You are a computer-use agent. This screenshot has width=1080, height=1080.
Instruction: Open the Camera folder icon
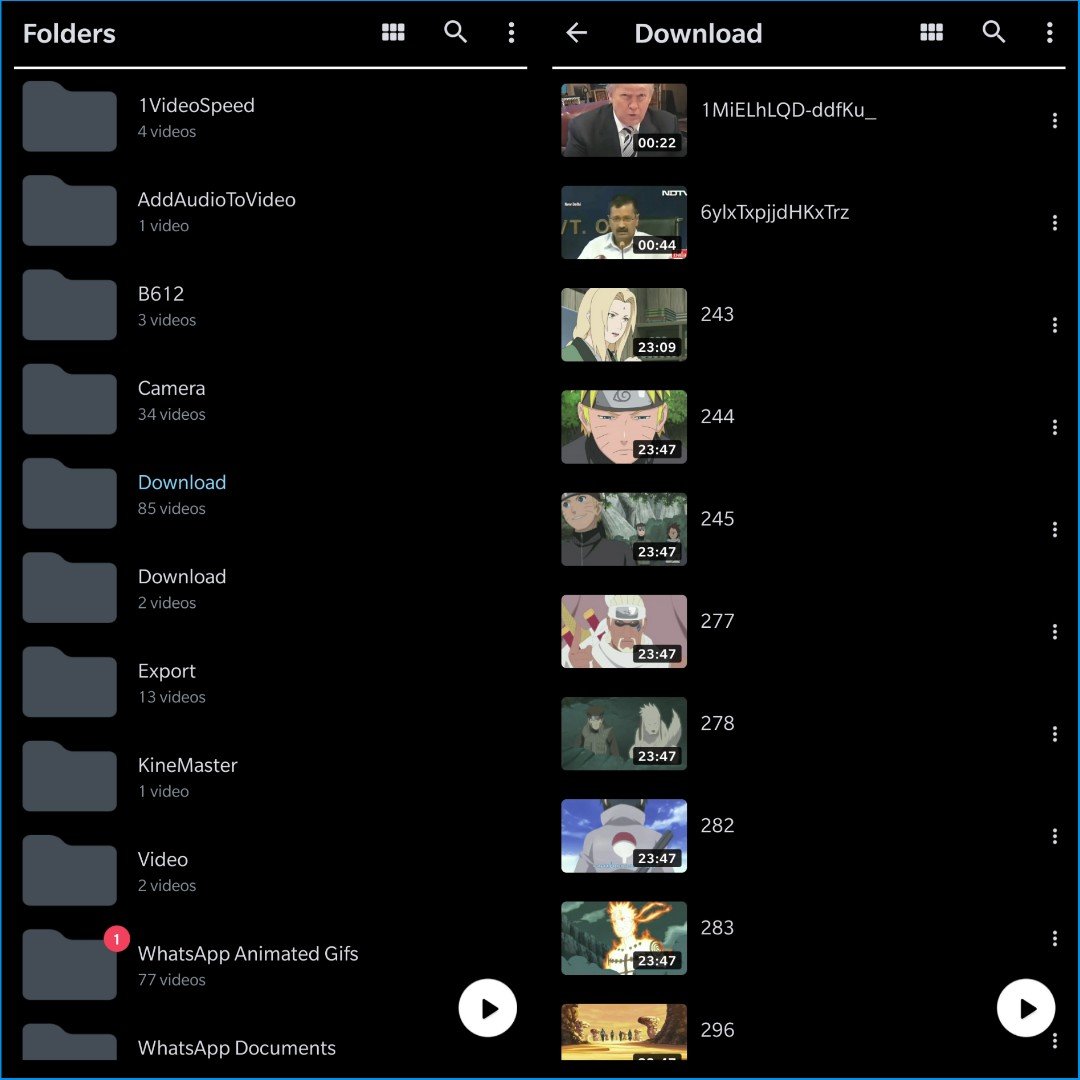pyautogui.click(x=70, y=399)
